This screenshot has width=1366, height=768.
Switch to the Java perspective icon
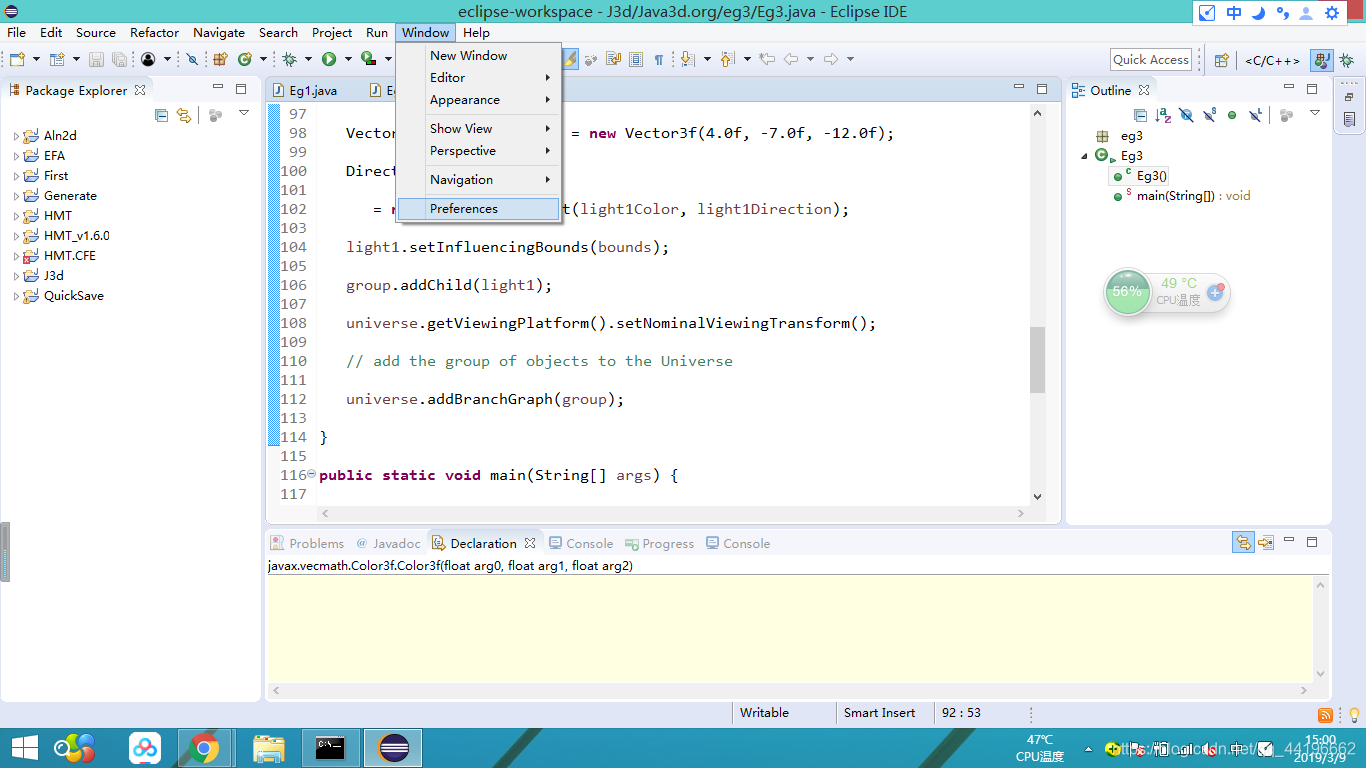(x=1322, y=60)
